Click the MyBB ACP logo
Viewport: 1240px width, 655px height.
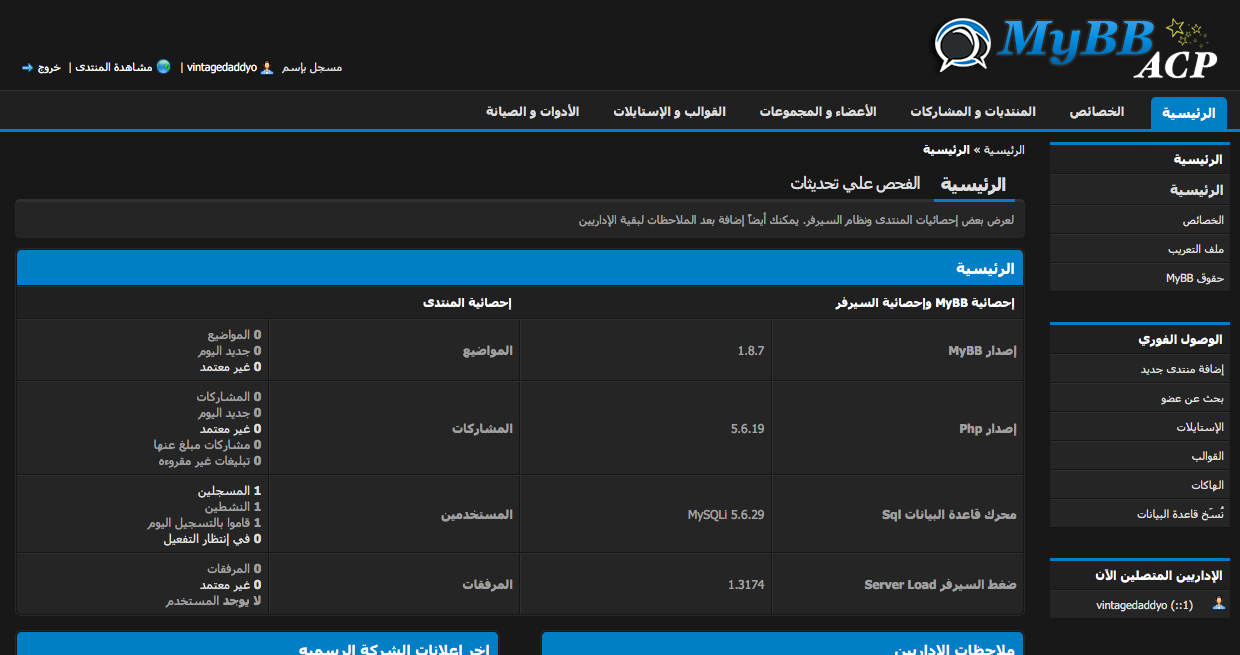click(1076, 48)
